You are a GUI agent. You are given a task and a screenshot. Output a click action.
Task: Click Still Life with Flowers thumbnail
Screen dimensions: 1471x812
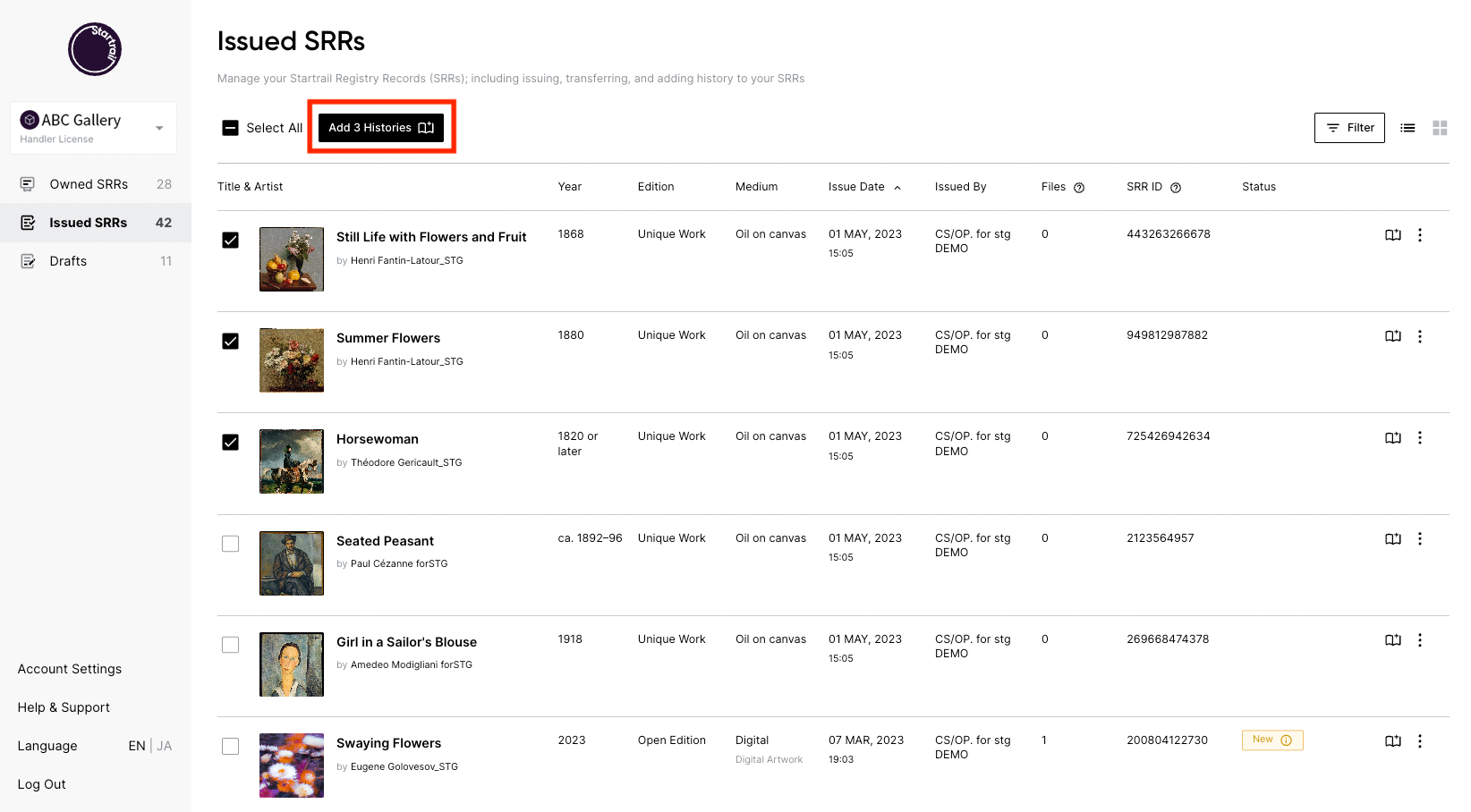point(292,259)
